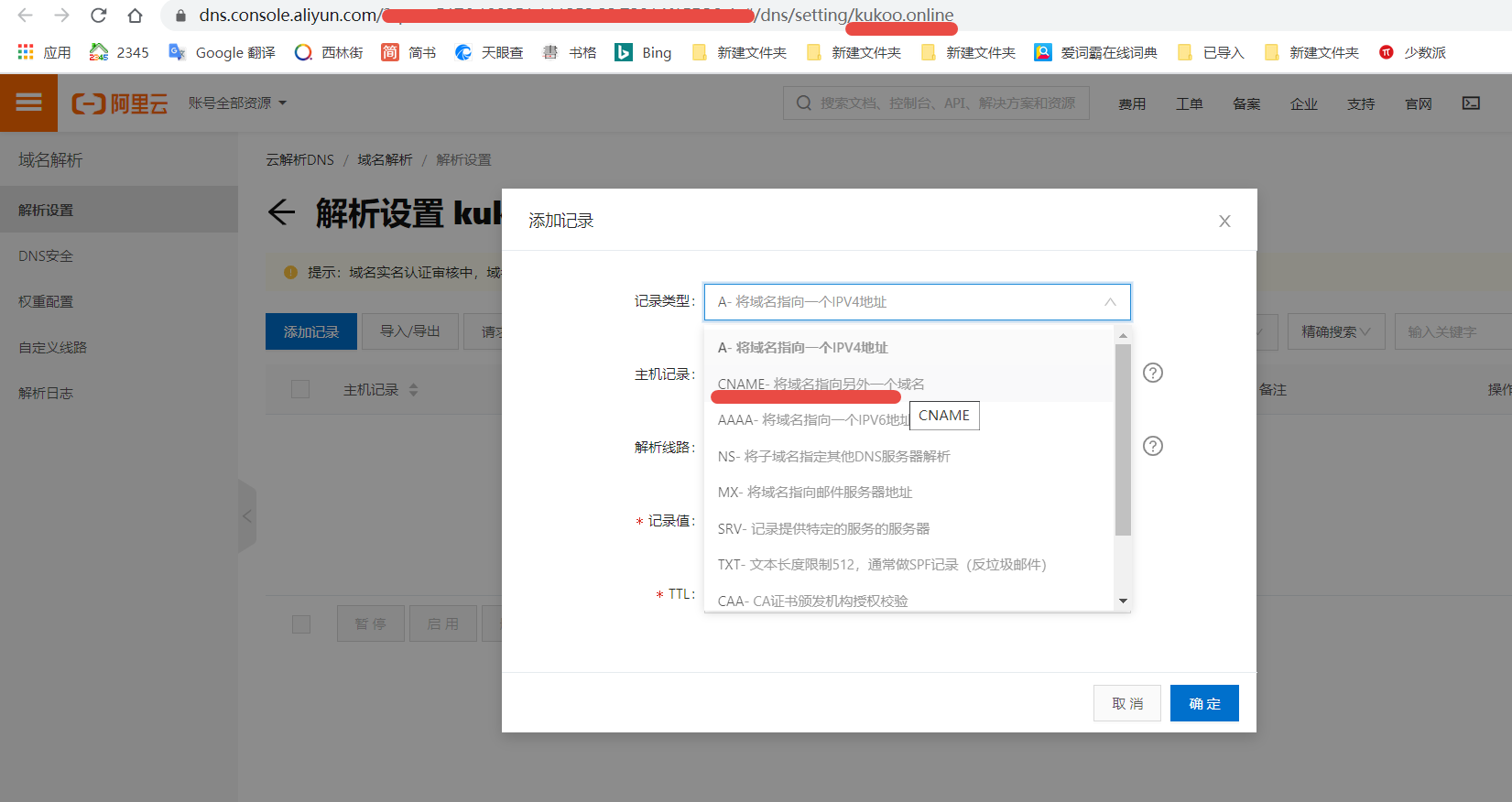The height and width of the screenshot is (802, 1512).
Task: Select NS record type option
Action: [x=908, y=456]
